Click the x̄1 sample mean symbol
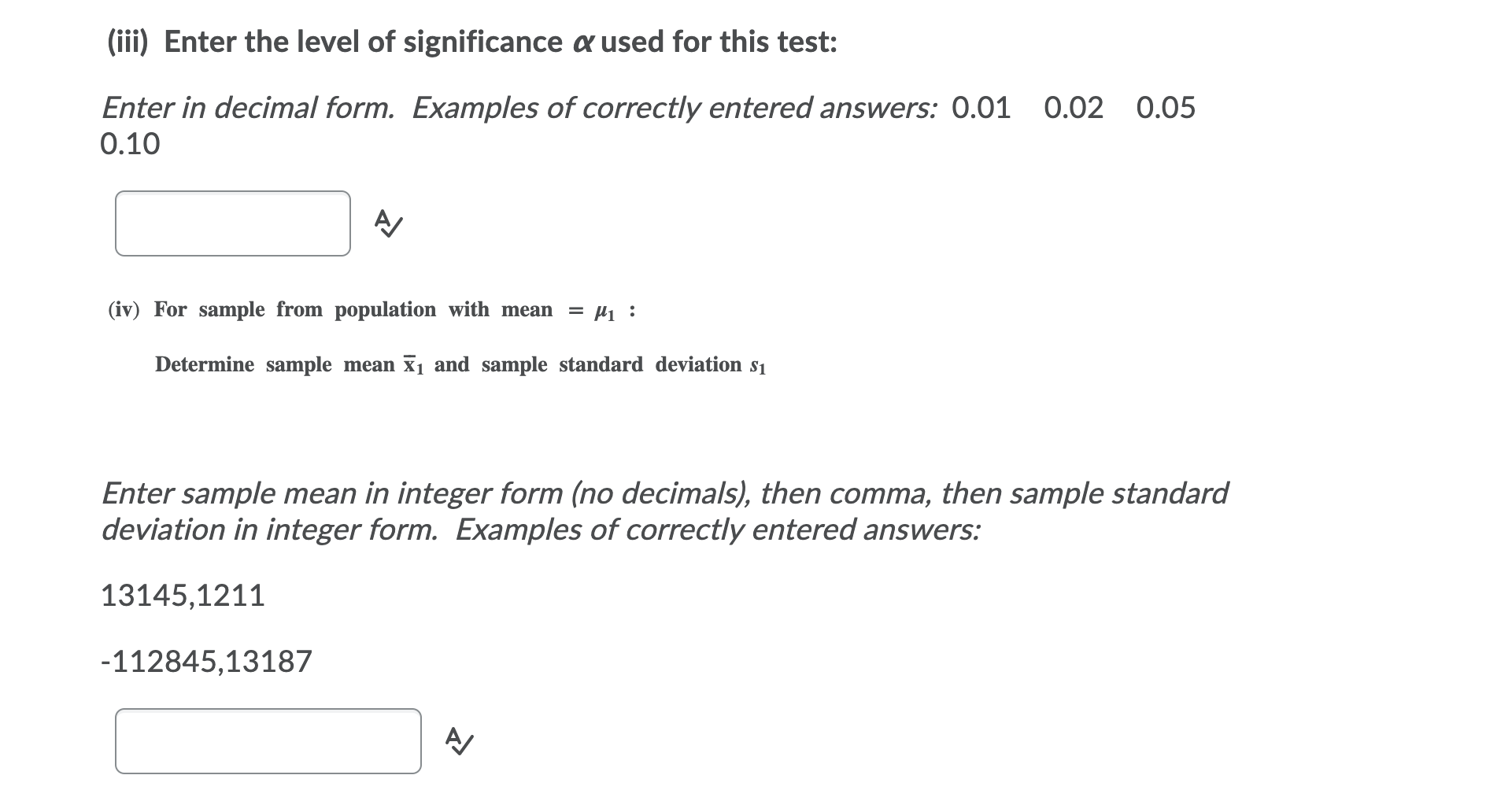 pyautogui.click(x=413, y=365)
